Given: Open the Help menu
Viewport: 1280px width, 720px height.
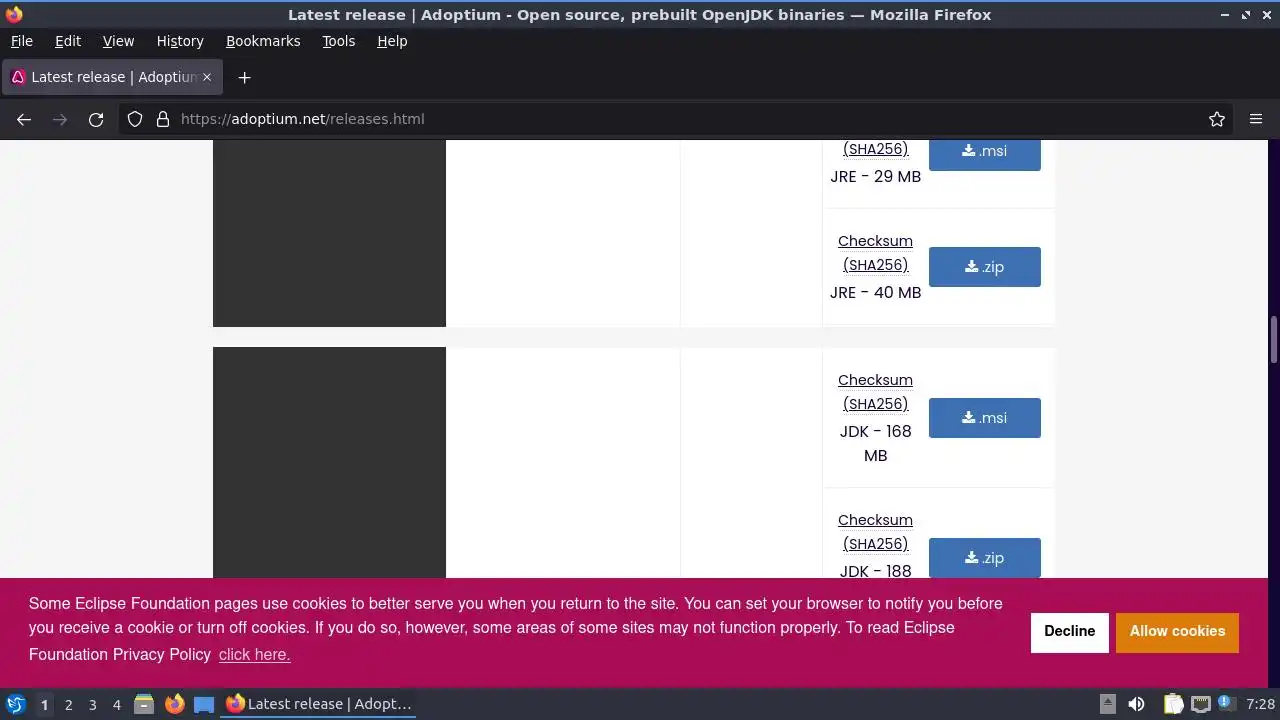Looking at the screenshot, I should click(x=392, y=41).
